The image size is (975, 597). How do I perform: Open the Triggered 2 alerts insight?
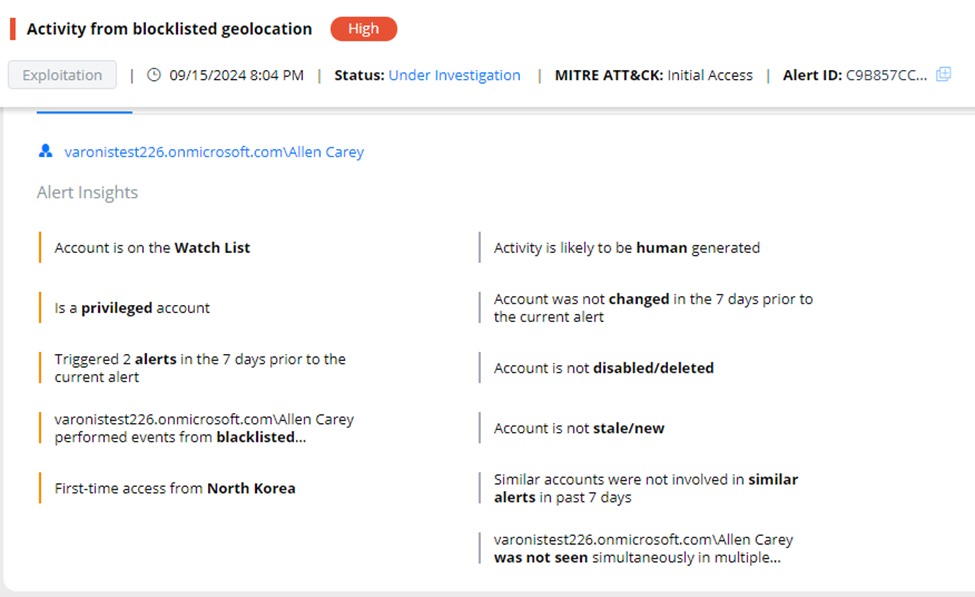(x=200, y=368)
